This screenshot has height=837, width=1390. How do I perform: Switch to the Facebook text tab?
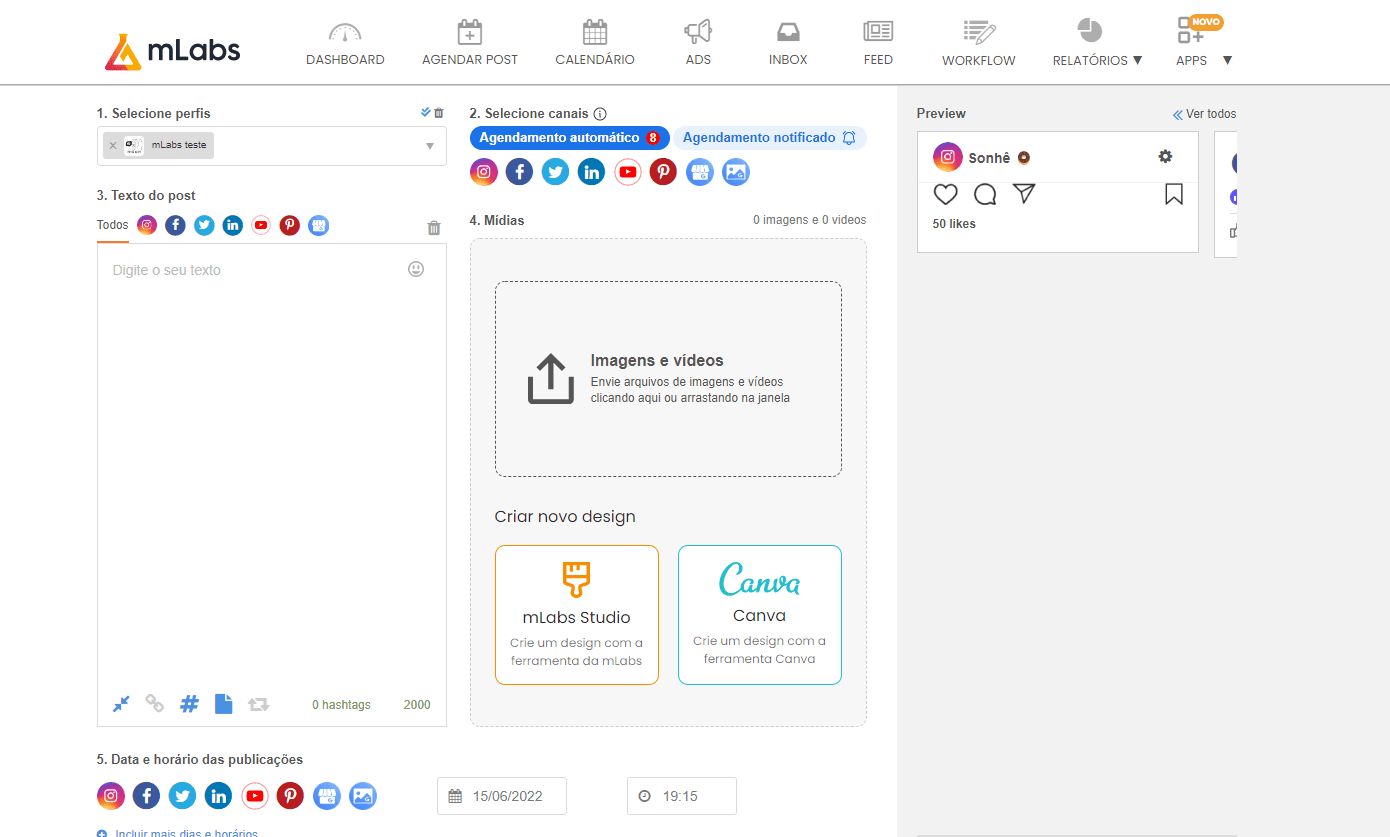coord(175,225)
